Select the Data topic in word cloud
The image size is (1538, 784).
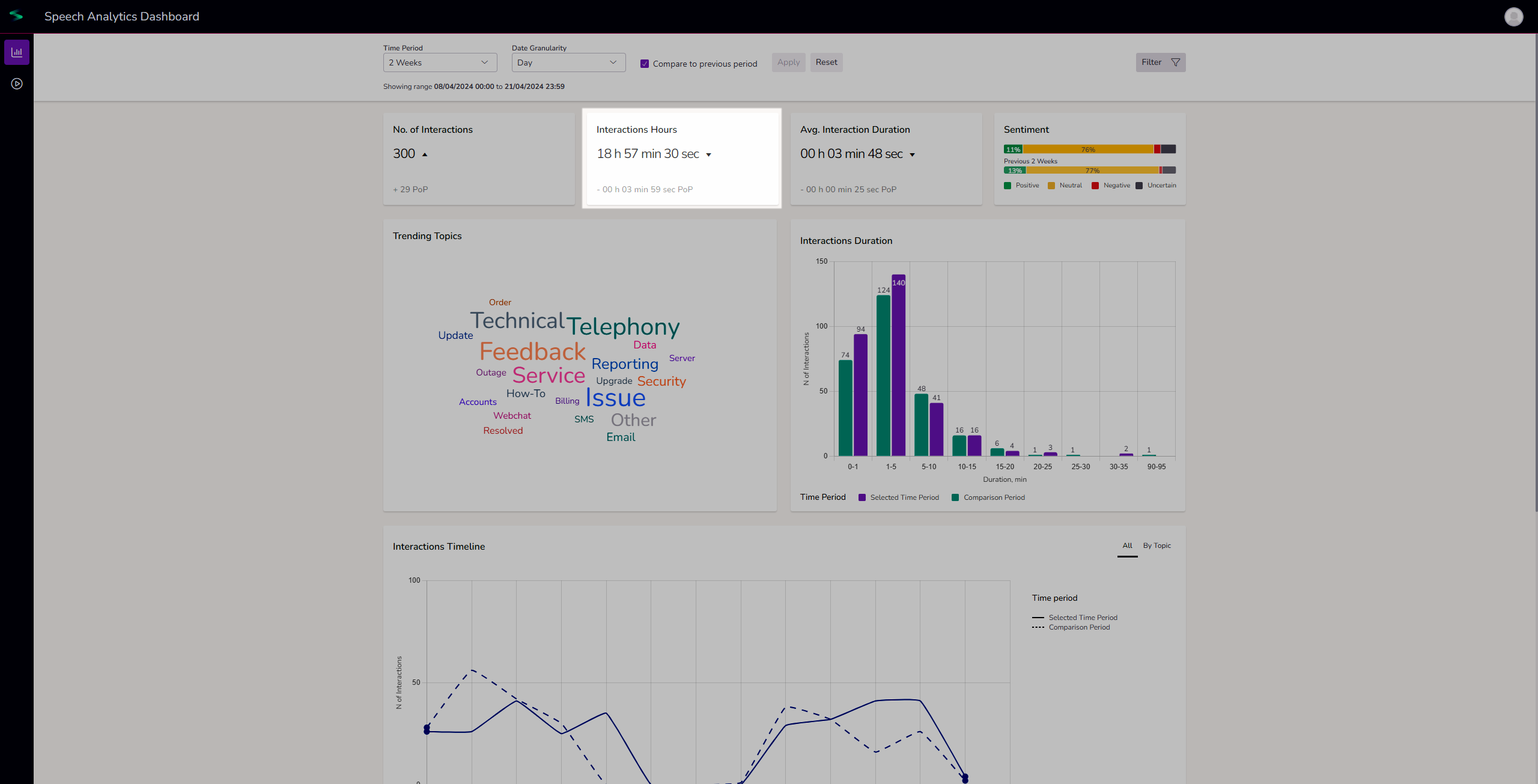point(645,345)
